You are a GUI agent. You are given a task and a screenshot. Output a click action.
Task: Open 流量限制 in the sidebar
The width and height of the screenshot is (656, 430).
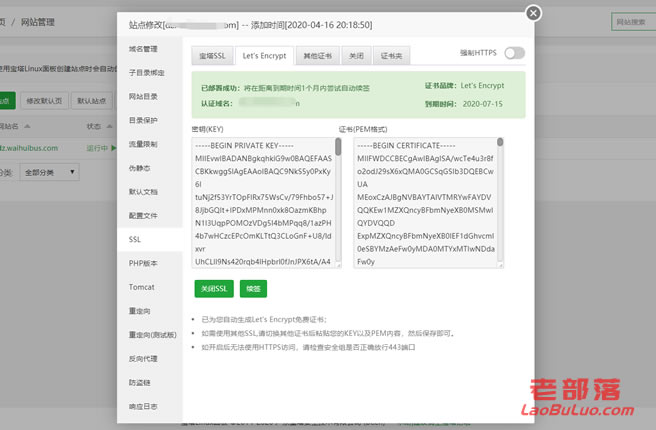point(143,144)
